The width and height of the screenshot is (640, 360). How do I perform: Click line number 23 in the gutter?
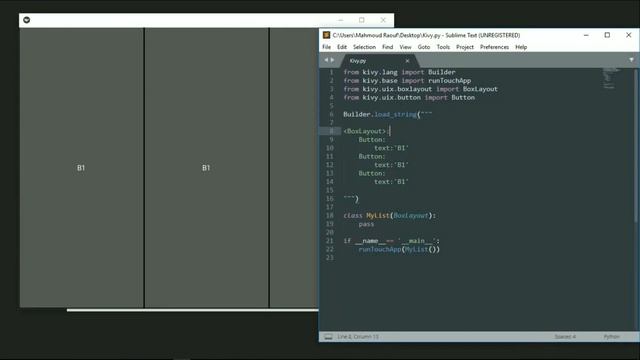330,258
